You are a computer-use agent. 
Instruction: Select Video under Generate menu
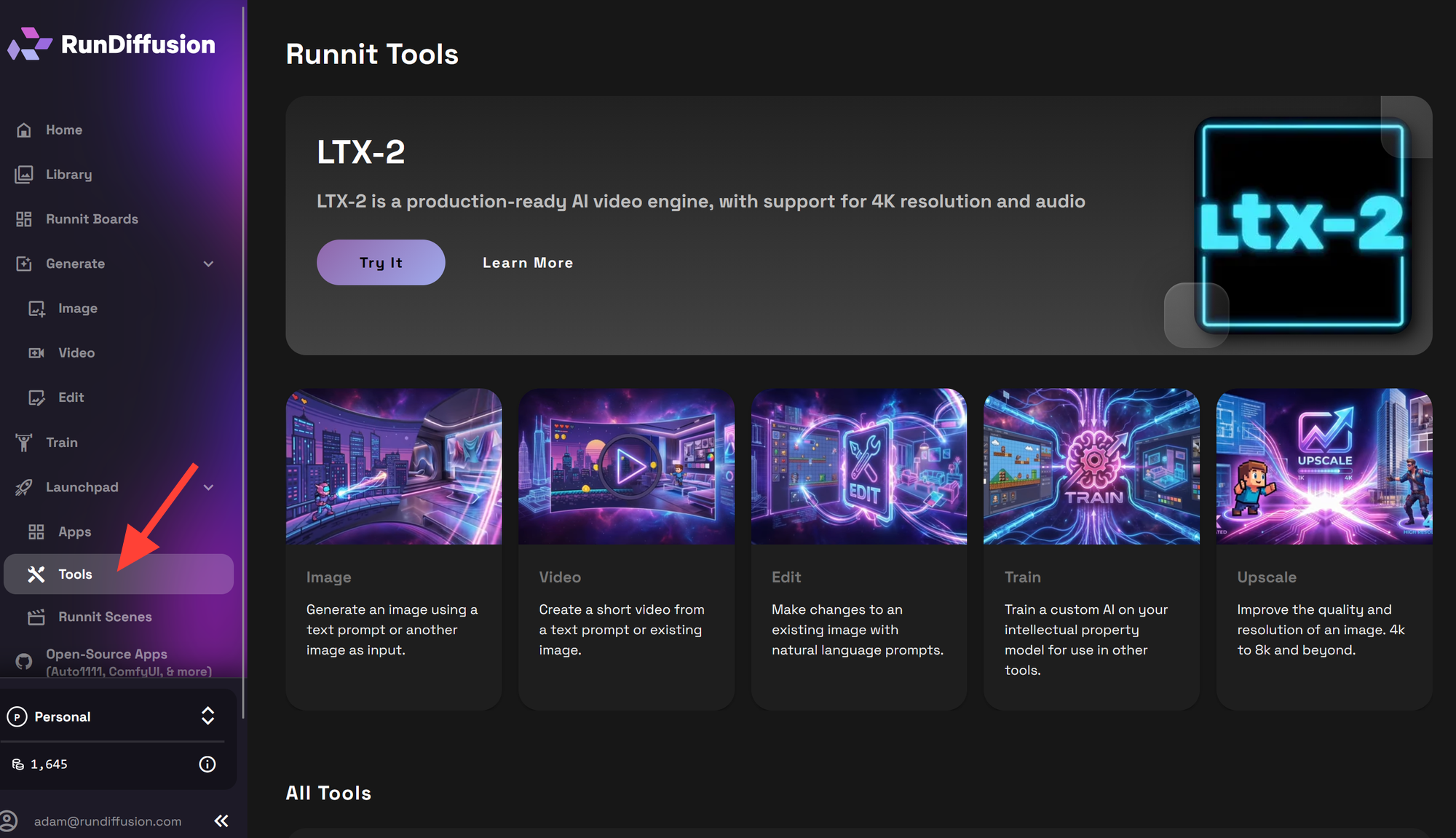76,353
